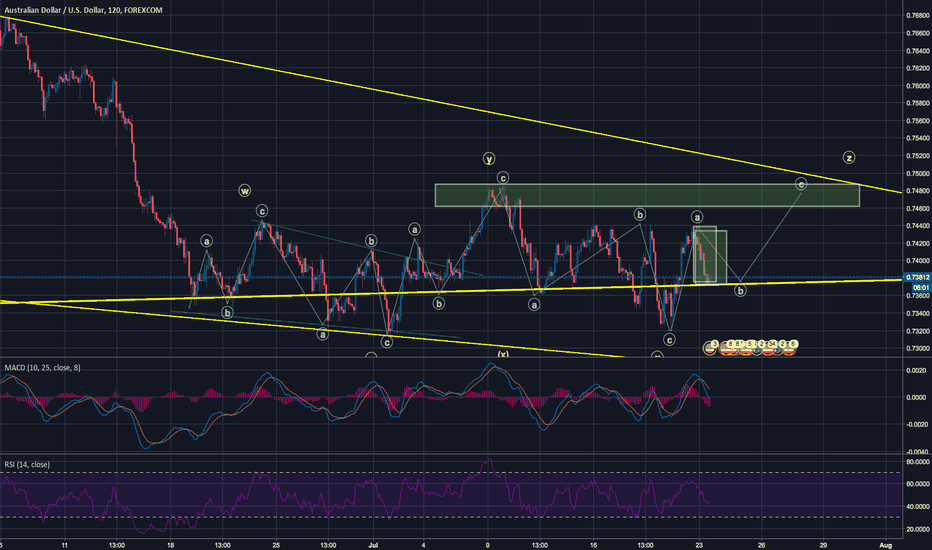The image size is (932, 550).
Task: Click the 0.73000 price axis label
Action: (918, 348)
